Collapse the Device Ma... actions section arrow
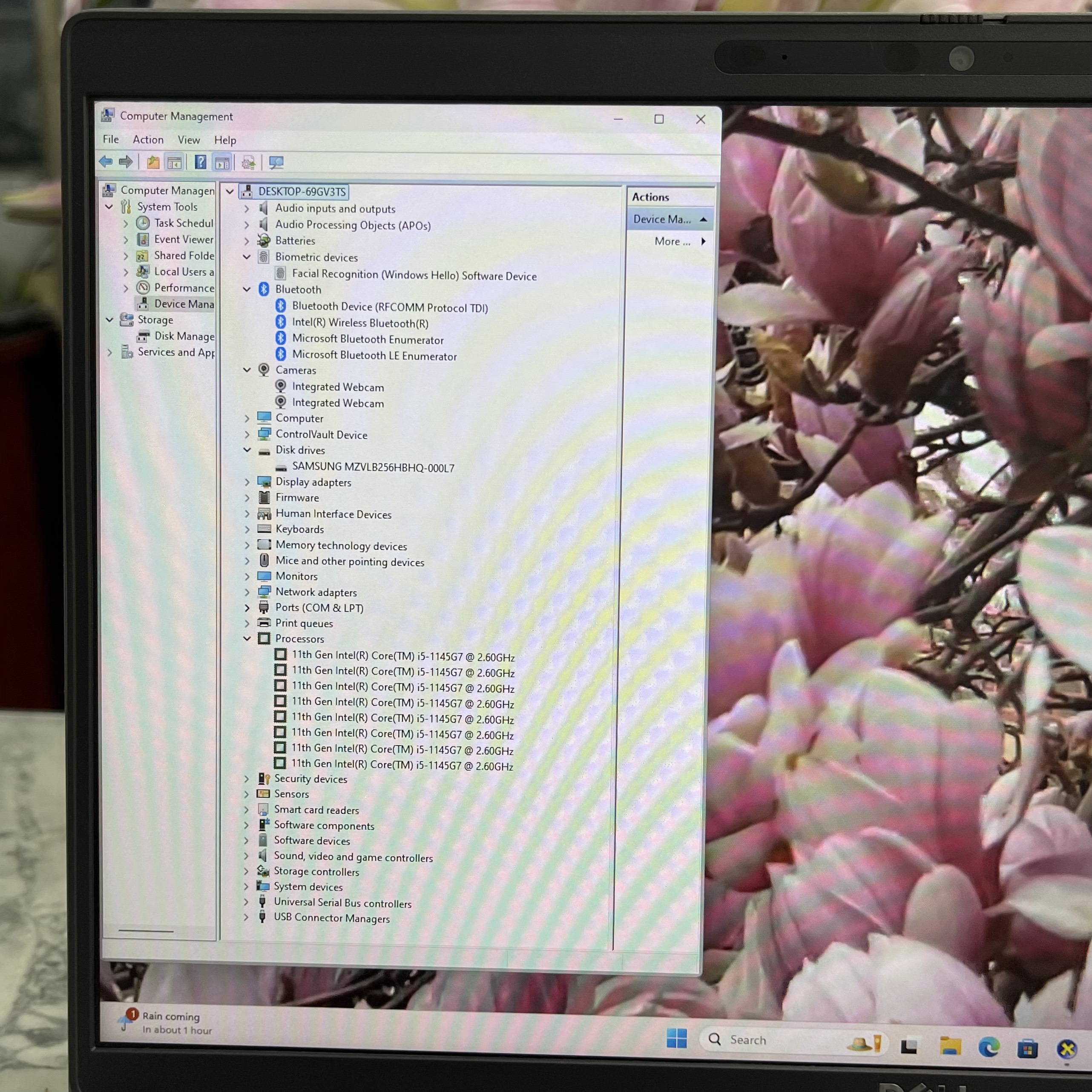This screenshot has width=1092, height=1092. [703, 219]
